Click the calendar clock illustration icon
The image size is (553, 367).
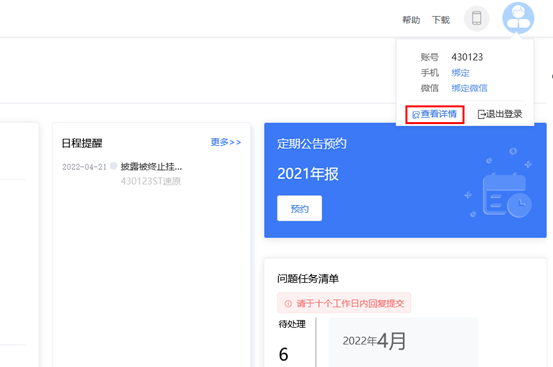point(506,196)
